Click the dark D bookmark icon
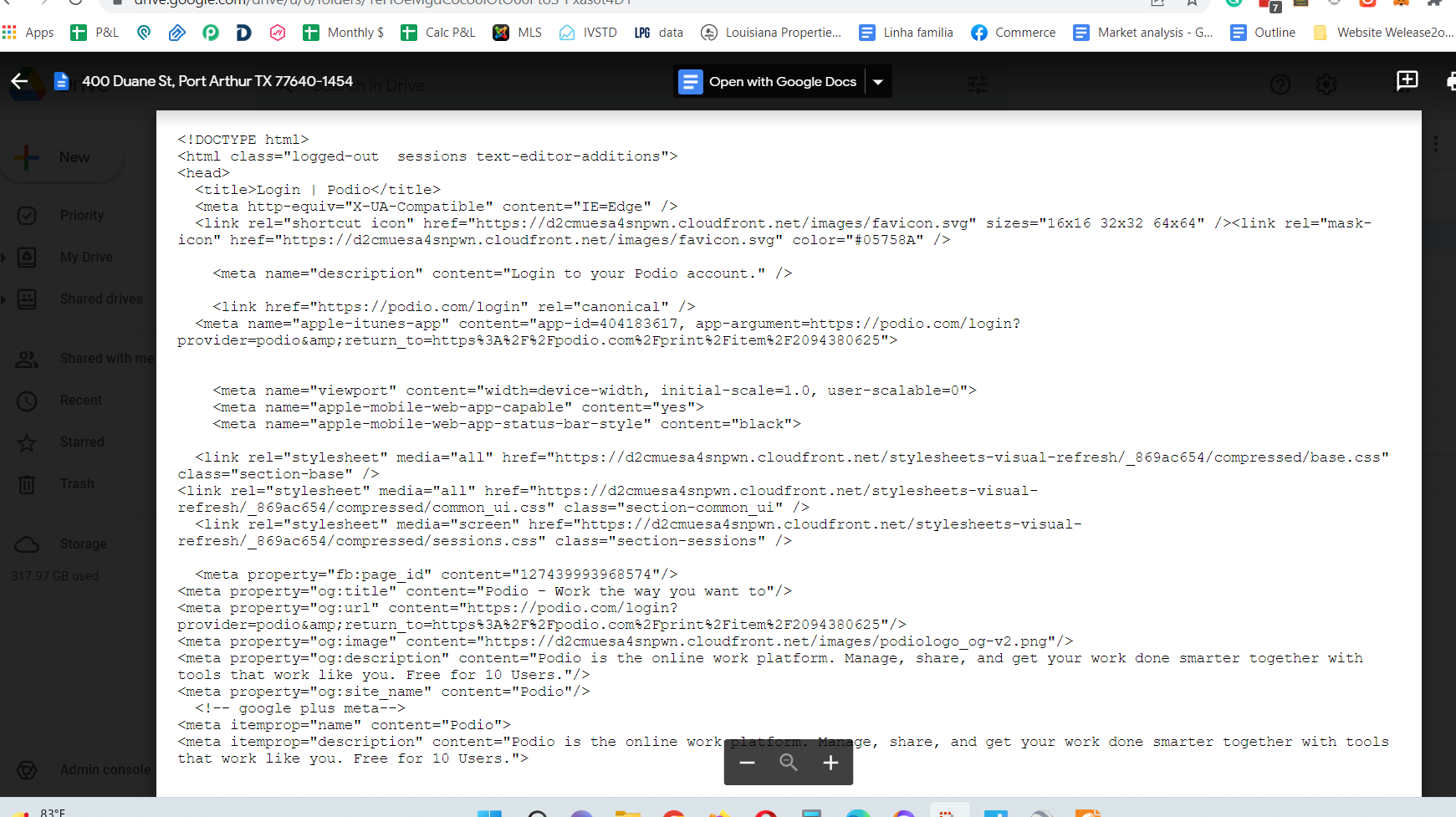 point(243,33)
